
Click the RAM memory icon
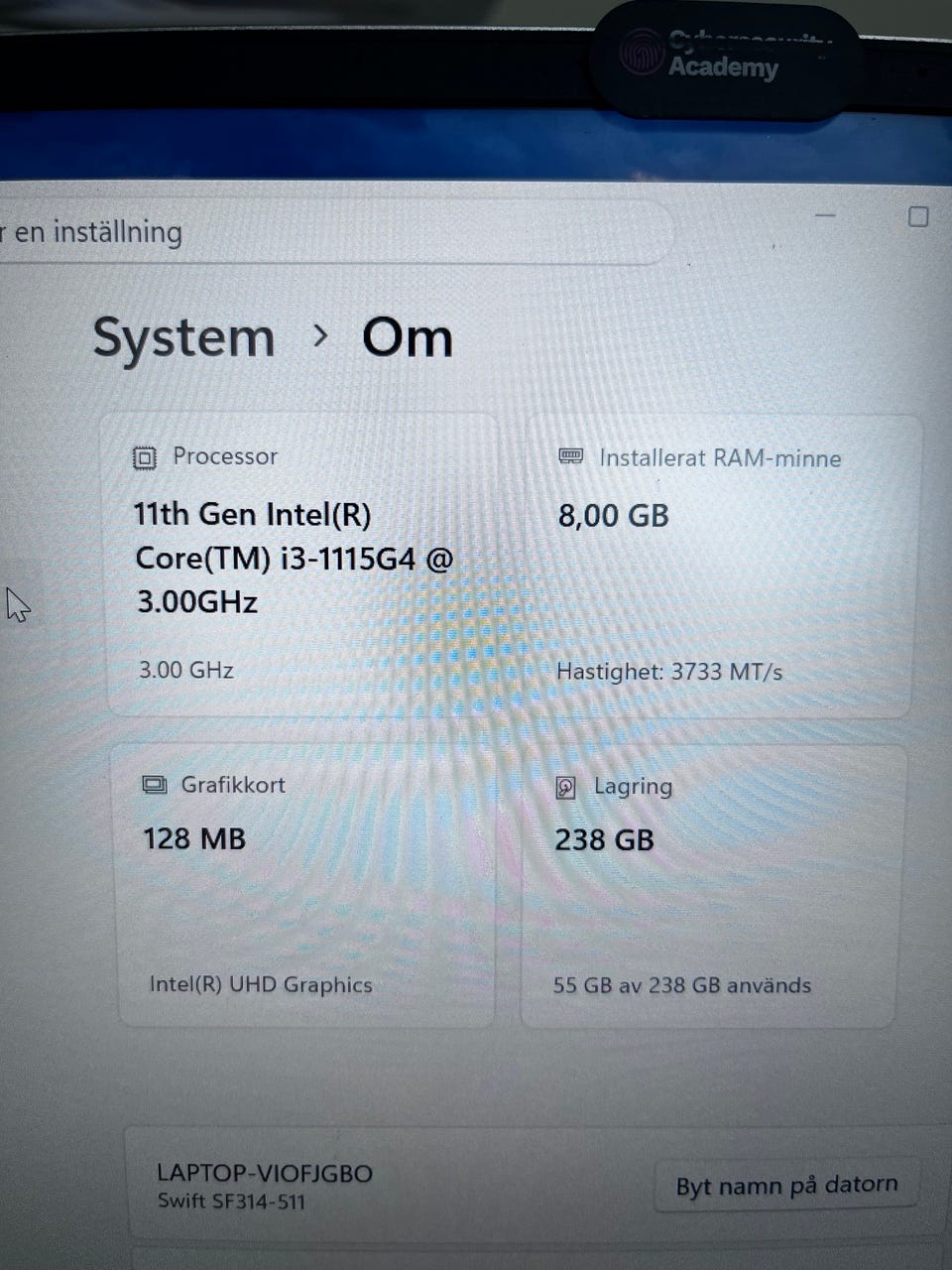[x=571, y=456]
